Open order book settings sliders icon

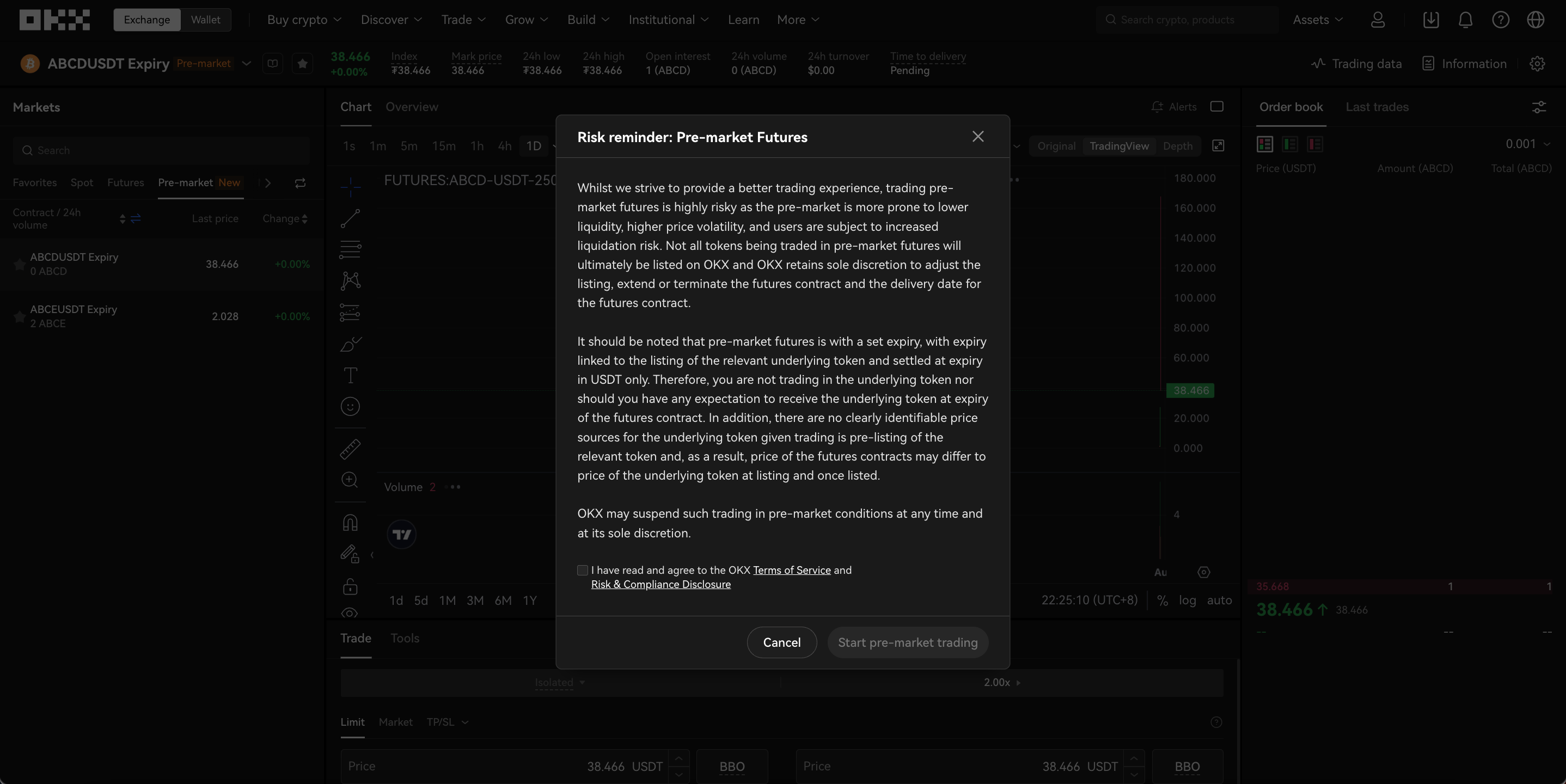tap(1539, 108)
